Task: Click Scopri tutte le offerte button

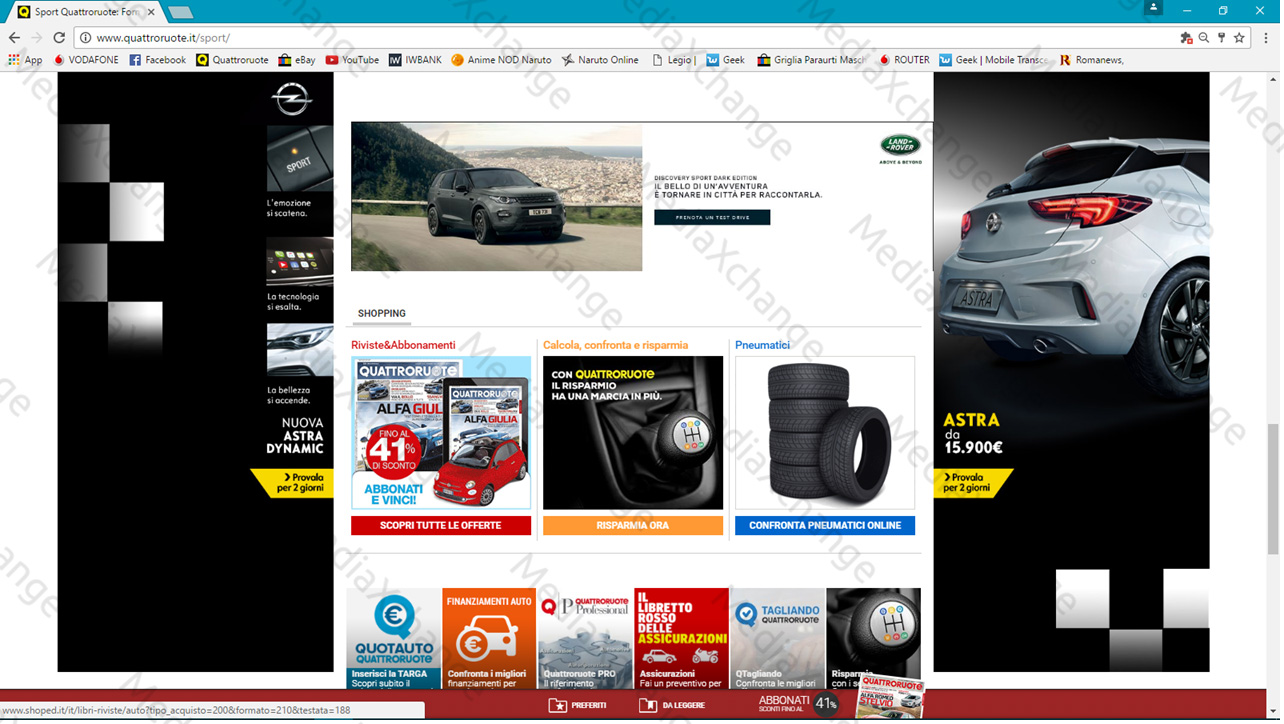Action: click(x=441, y=526)
